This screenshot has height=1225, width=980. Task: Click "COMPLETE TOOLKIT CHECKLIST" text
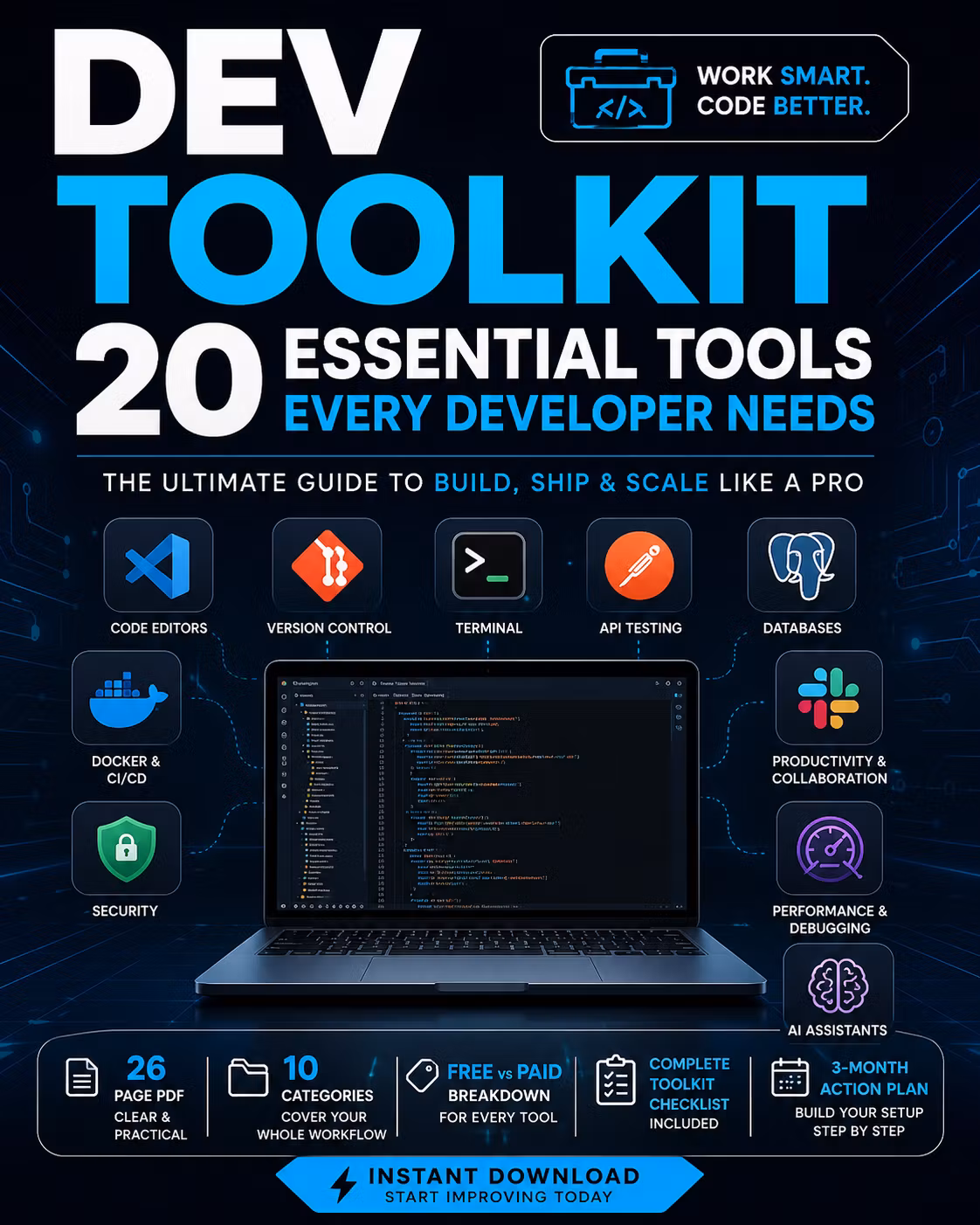689,1083
